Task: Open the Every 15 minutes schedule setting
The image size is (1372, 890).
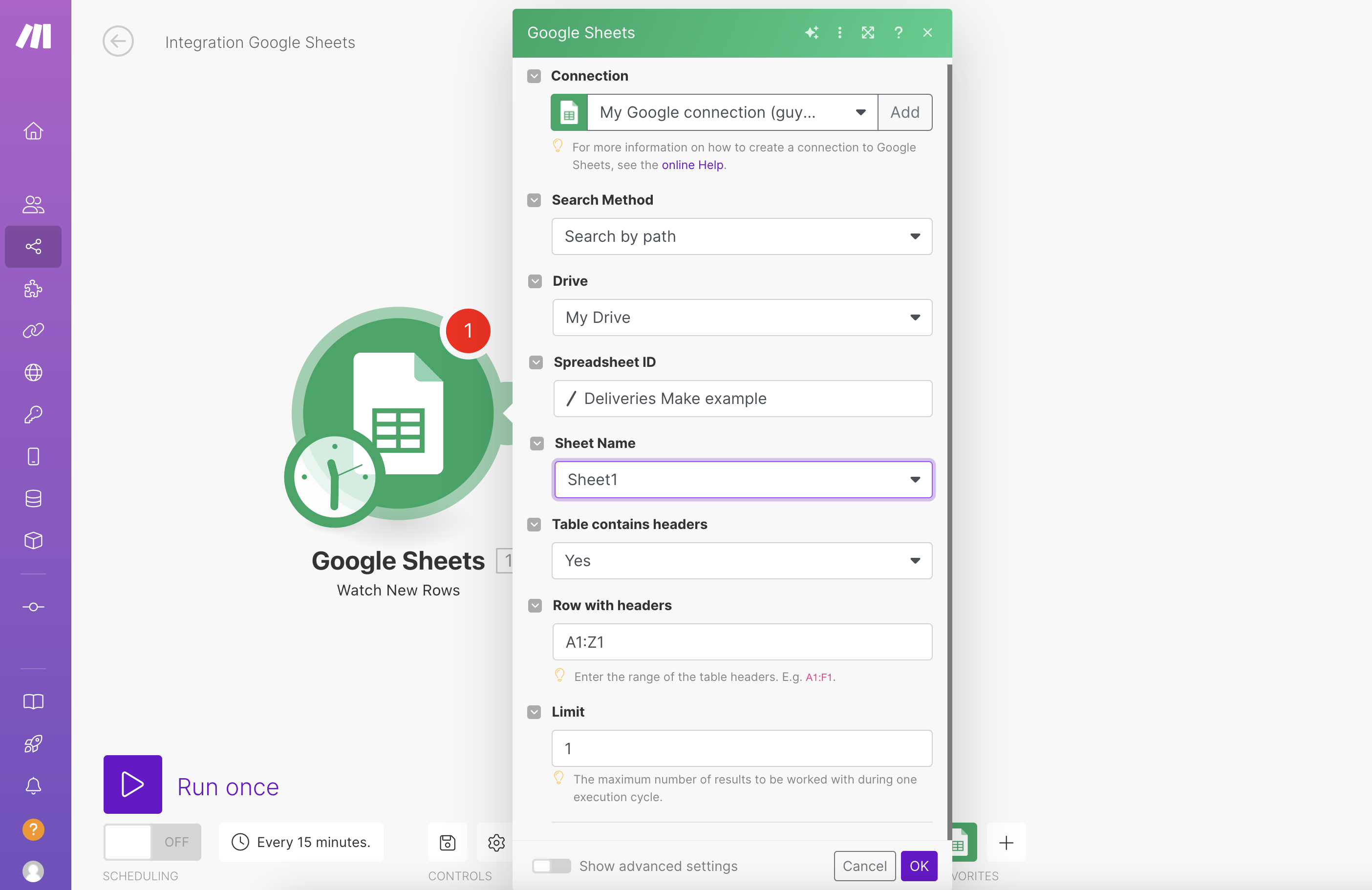Action: point(301,842)
